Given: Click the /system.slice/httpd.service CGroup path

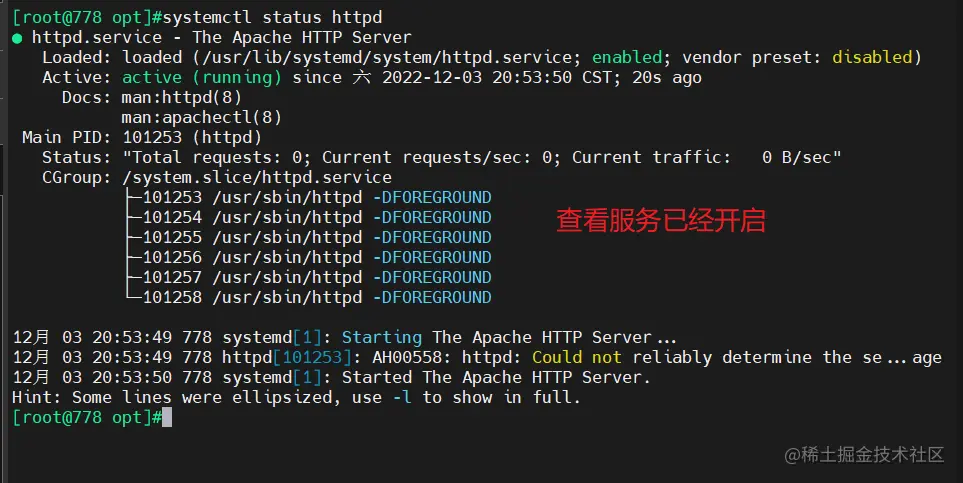Looking at the screenshot, I should click(x=257, y=177).
